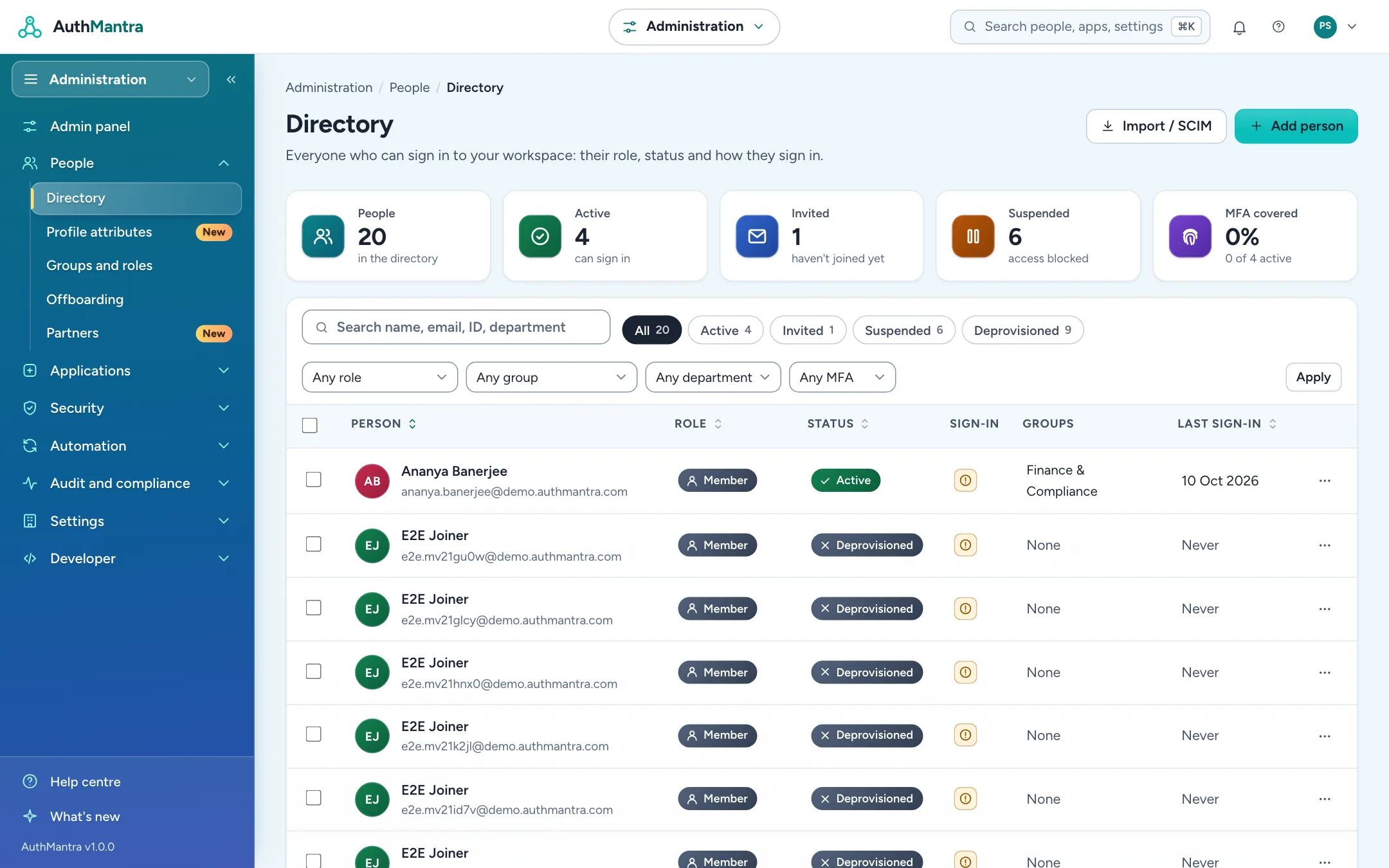This screenshot has width=1389, height=868.
Task: Select the e2e.mv21gu0w row checkbox
Action: click(x=314, y=544)
